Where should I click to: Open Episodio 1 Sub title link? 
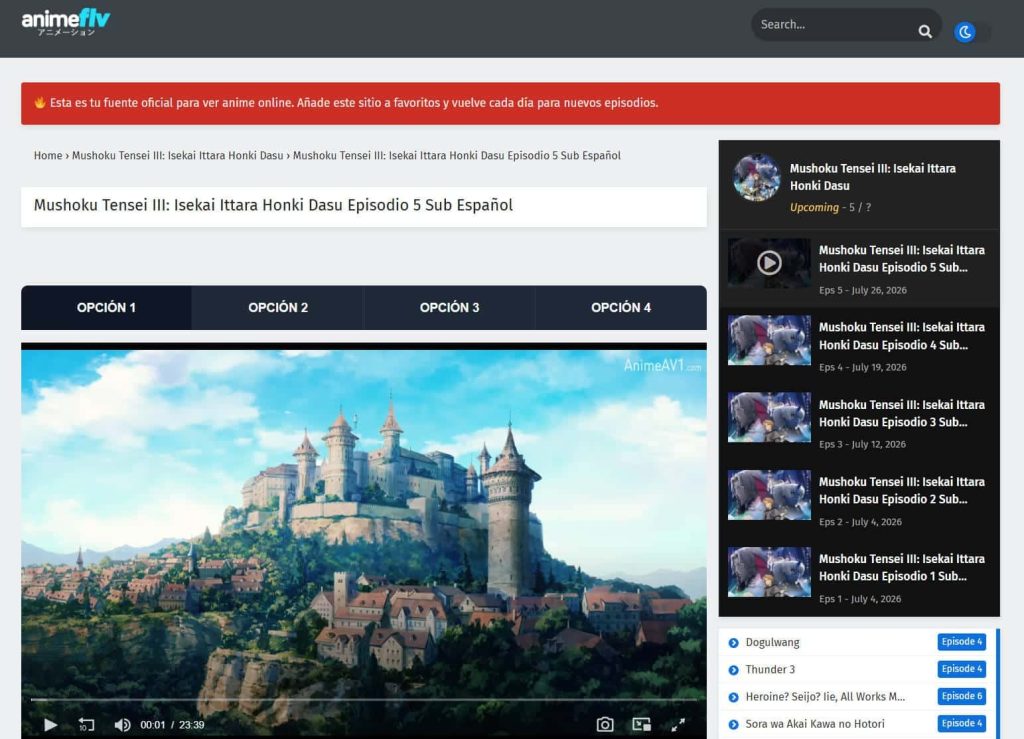[901, 567]
